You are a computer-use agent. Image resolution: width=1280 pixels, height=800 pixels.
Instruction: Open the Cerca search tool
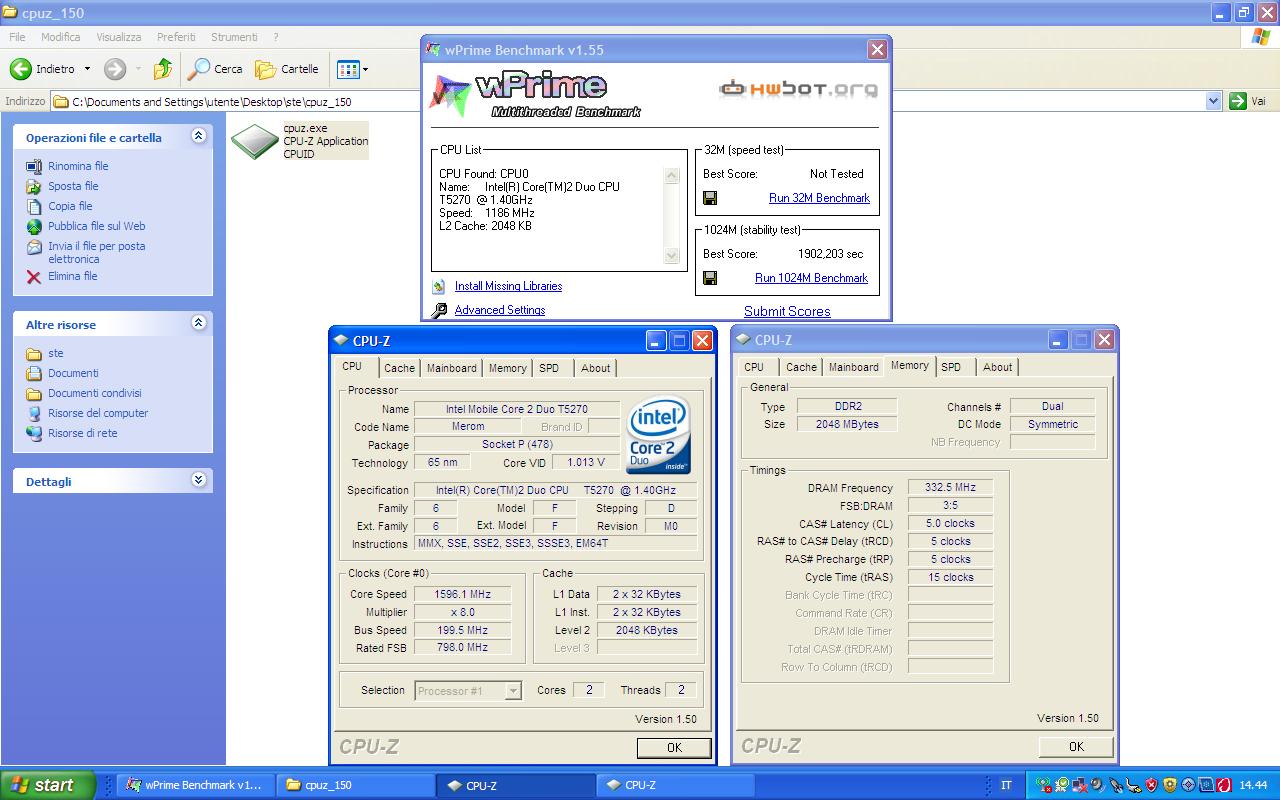coord(216,69)
